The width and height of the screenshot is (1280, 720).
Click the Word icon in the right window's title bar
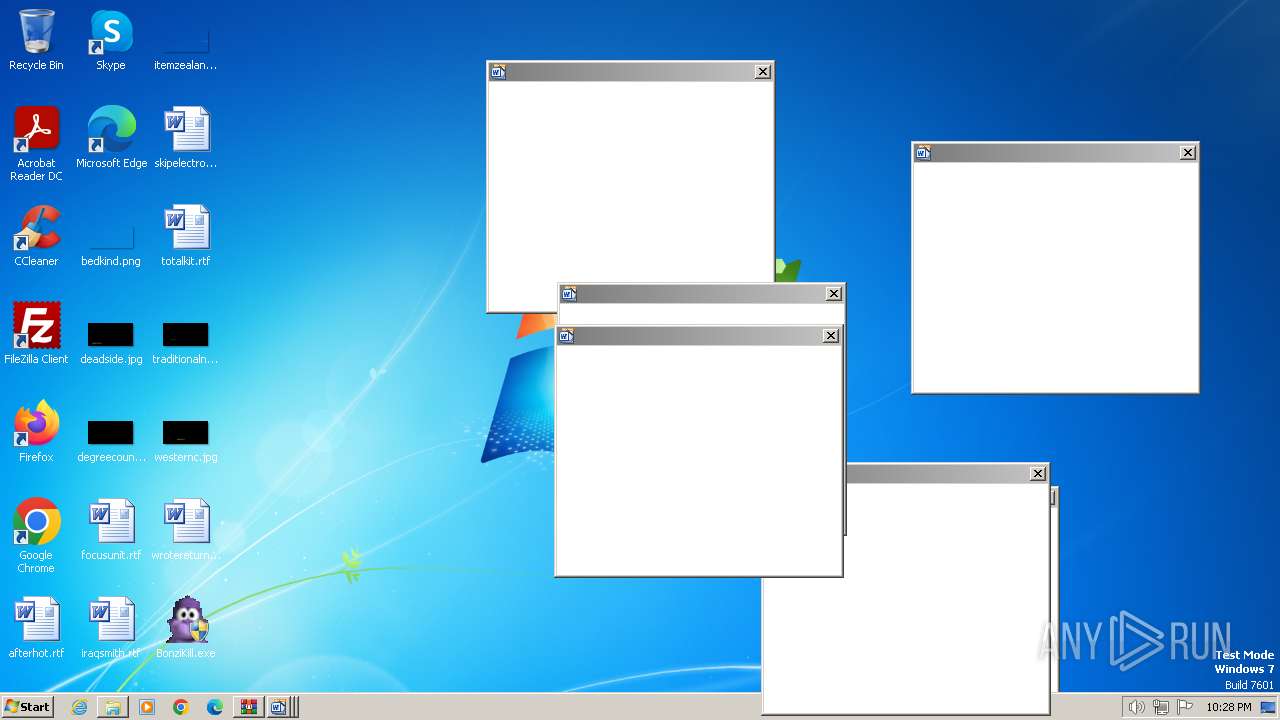(923, 152)
